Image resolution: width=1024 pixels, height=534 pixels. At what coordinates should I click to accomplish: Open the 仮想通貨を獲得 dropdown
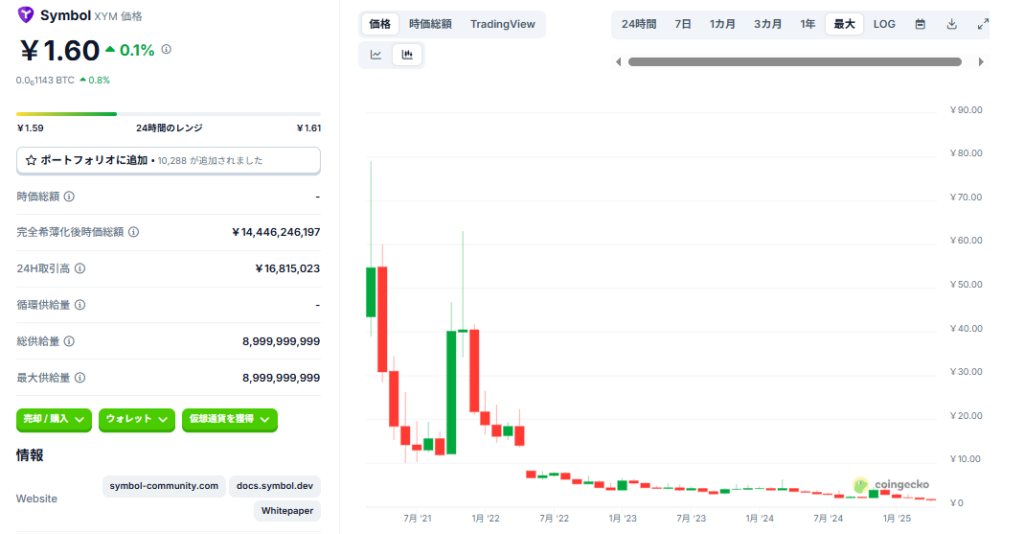coord(229,420)
